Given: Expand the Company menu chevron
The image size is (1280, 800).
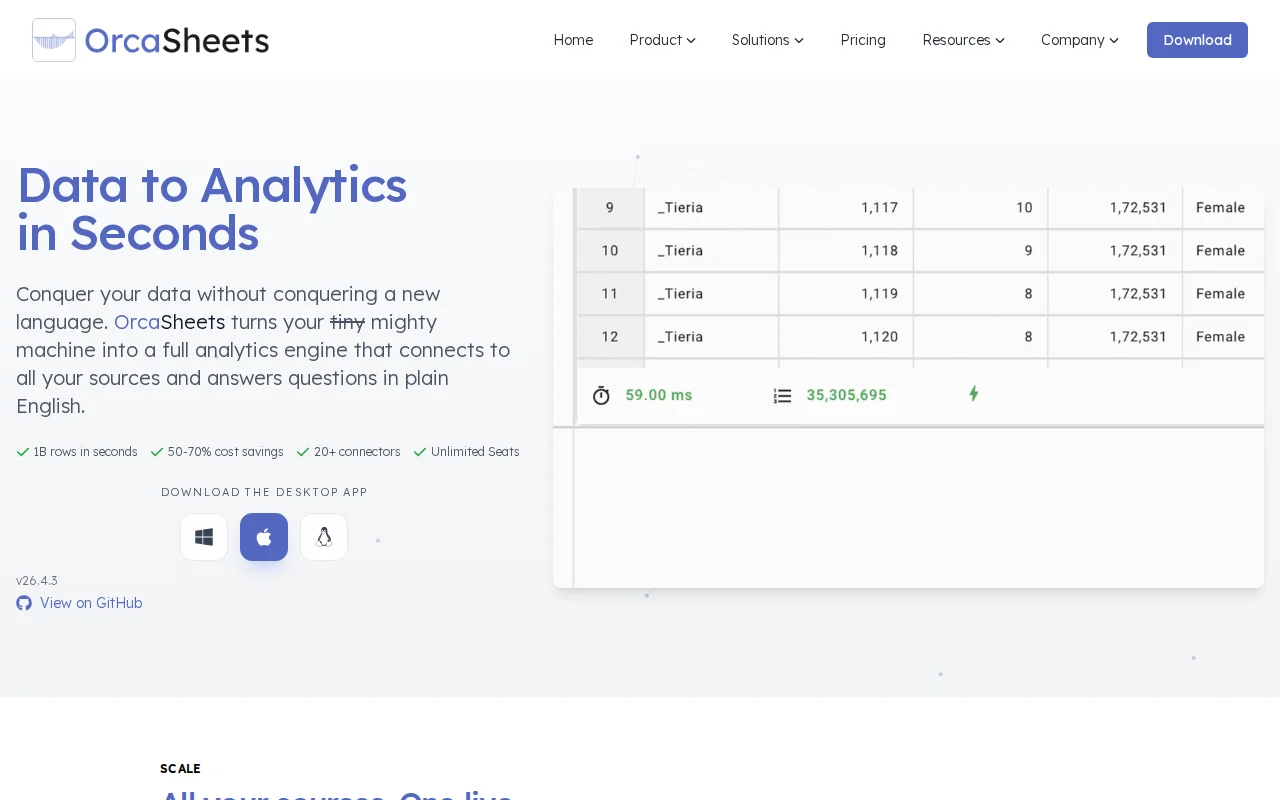Looking at the screenshot, I should (1114, 41).
